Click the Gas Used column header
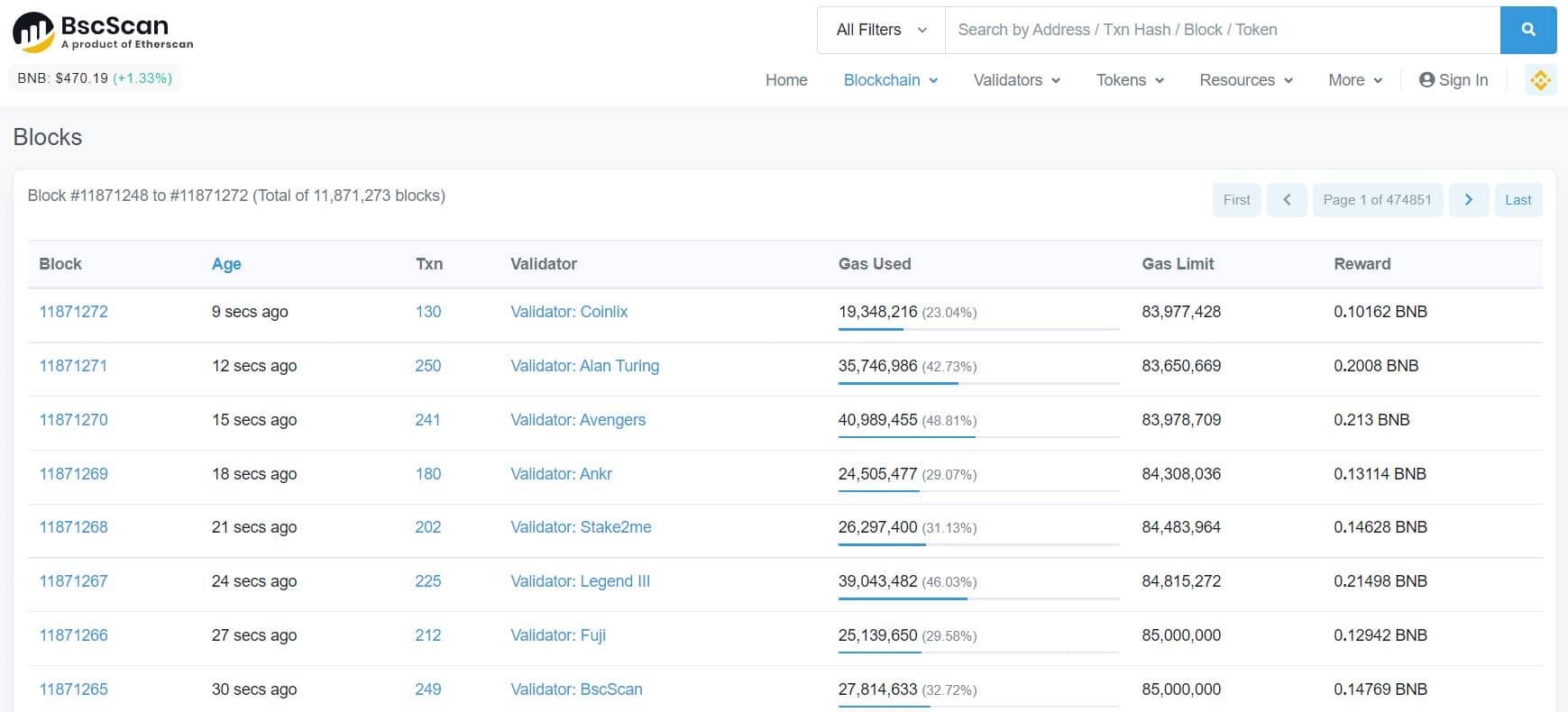The width and height of the screenshot is (1568, 712). (x=875, y=264)
